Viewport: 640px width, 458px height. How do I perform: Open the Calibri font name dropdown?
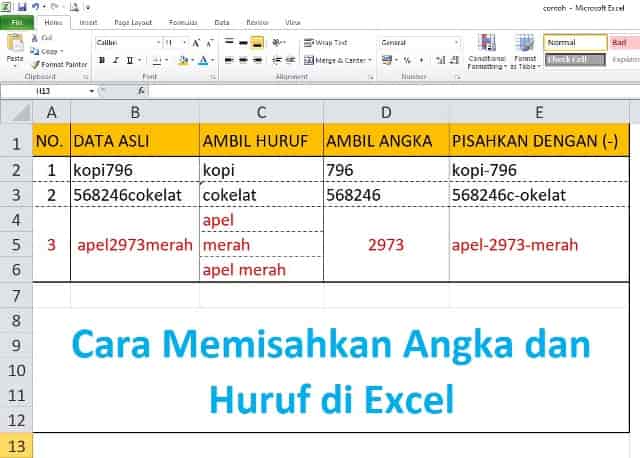click(x=158, y=43)
